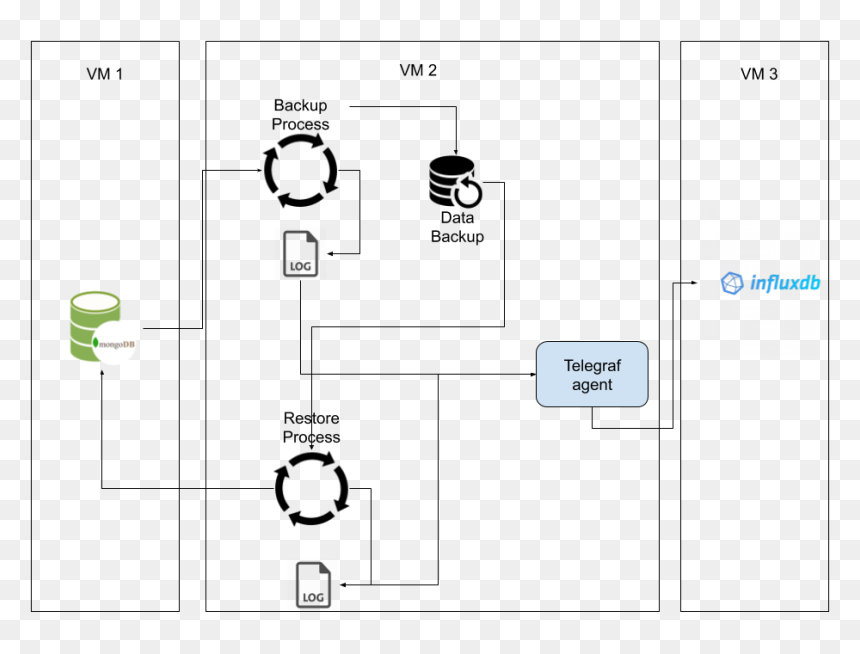The height and width of the screenshot is (654, 860).
Task: Select the Backup Process text label
Action: (301, 115)
